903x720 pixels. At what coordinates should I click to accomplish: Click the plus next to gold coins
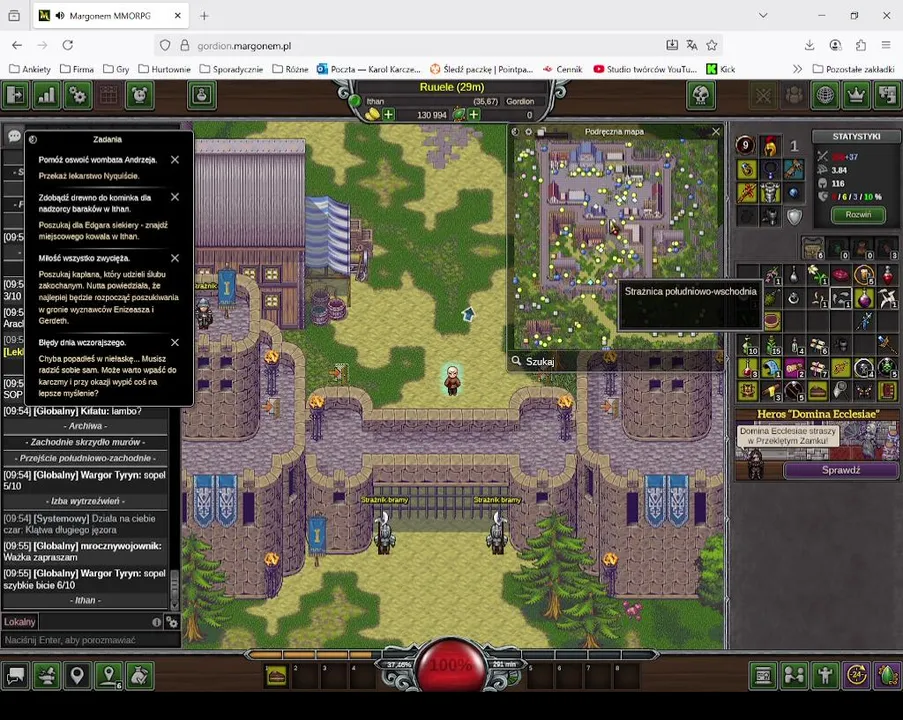[389, 115]
